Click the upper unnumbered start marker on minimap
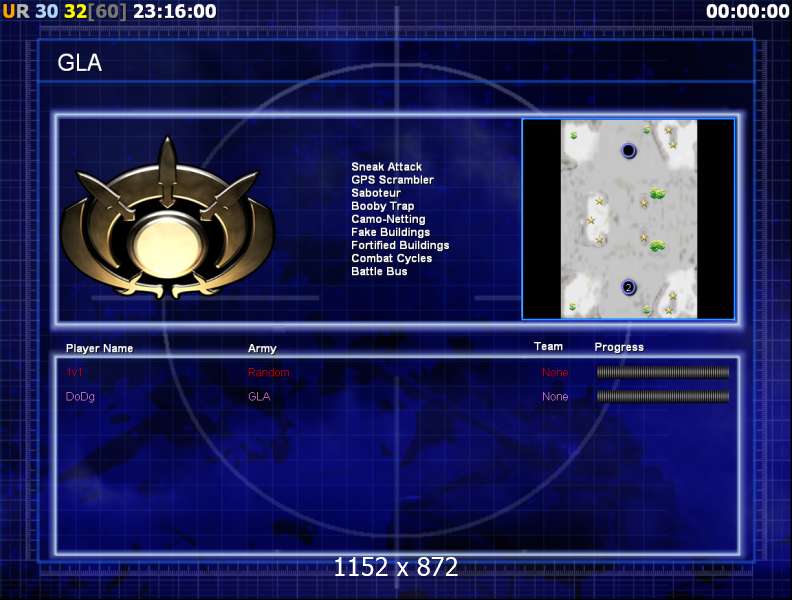Screen dimensions: 792x600 [628, 151]
